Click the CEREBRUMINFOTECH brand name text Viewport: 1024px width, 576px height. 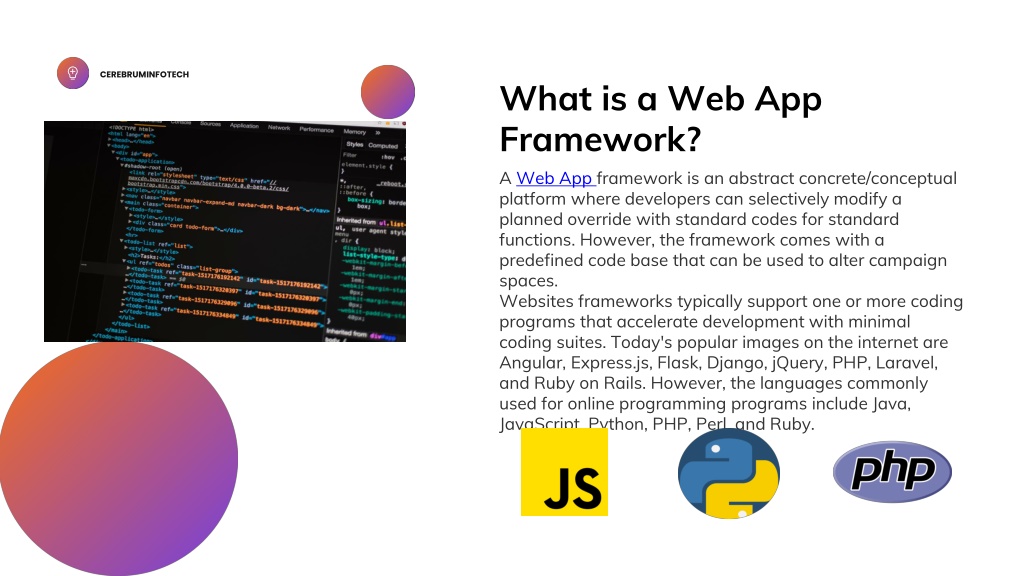point(144,74)
